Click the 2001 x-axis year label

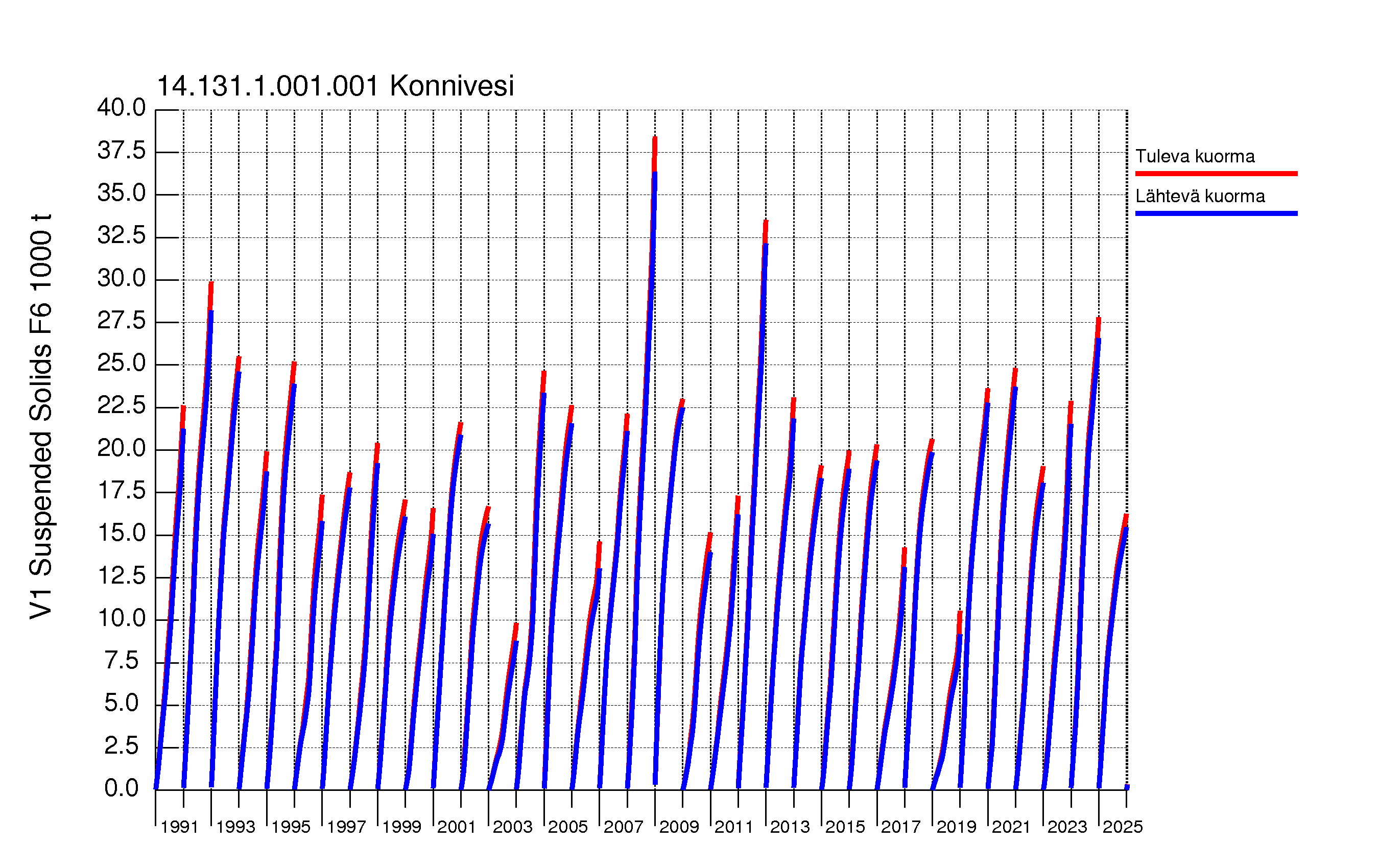pos(457,827)
